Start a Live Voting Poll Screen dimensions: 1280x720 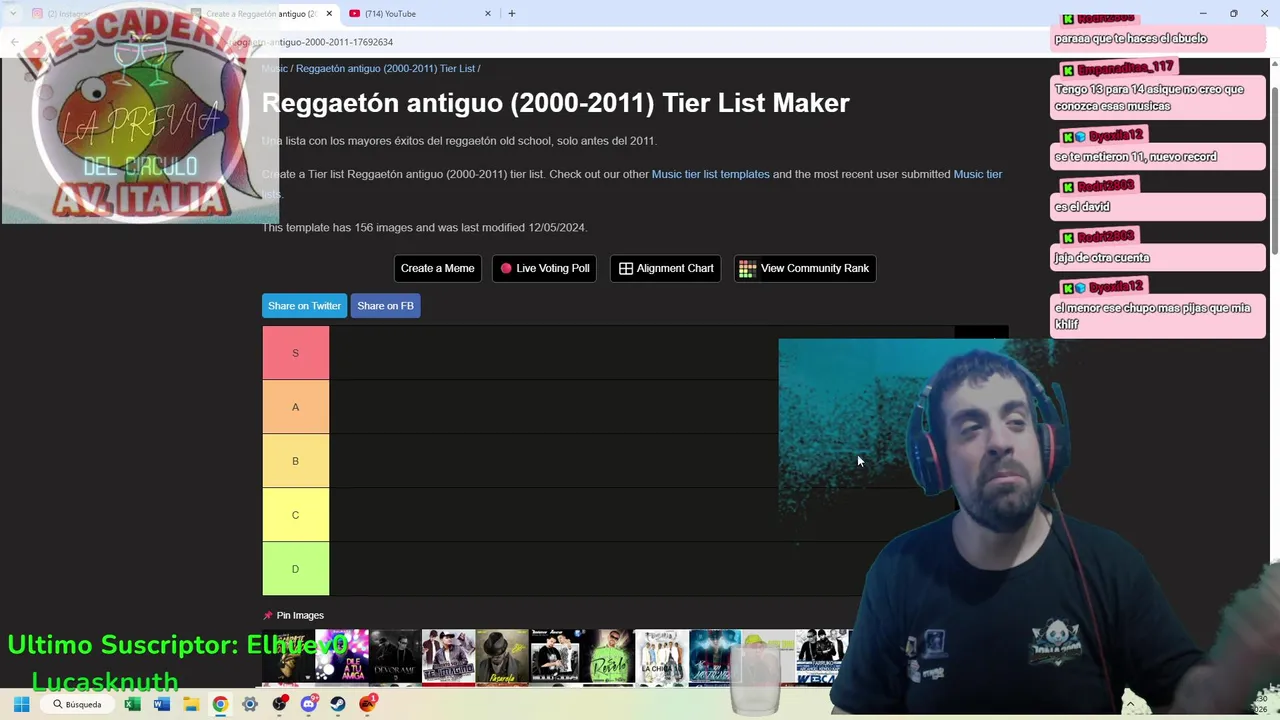pyautogui.click(x=545, y=268)
